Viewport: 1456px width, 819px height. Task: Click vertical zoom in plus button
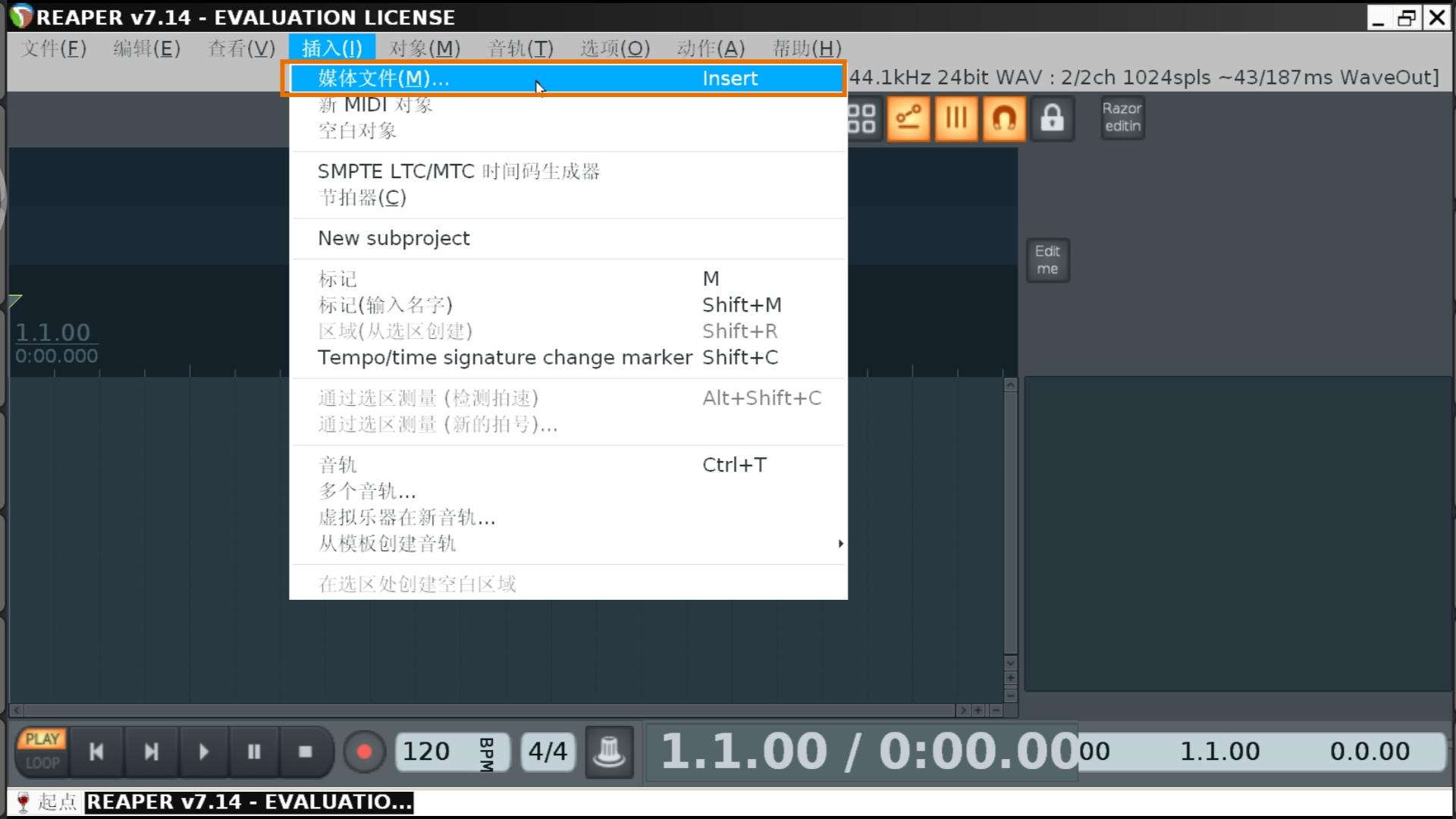[1010, 678]
